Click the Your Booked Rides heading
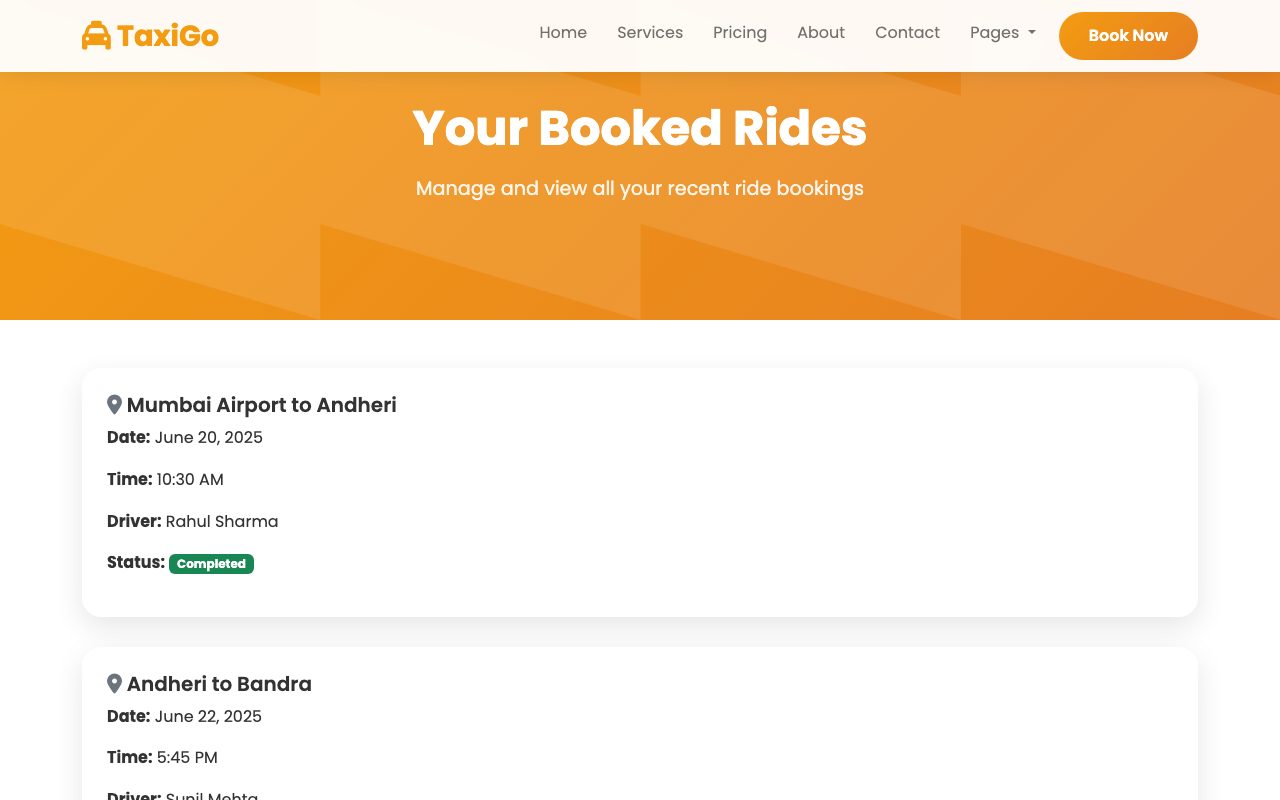This screenshot has width=1280, height=800. (640, 128)
